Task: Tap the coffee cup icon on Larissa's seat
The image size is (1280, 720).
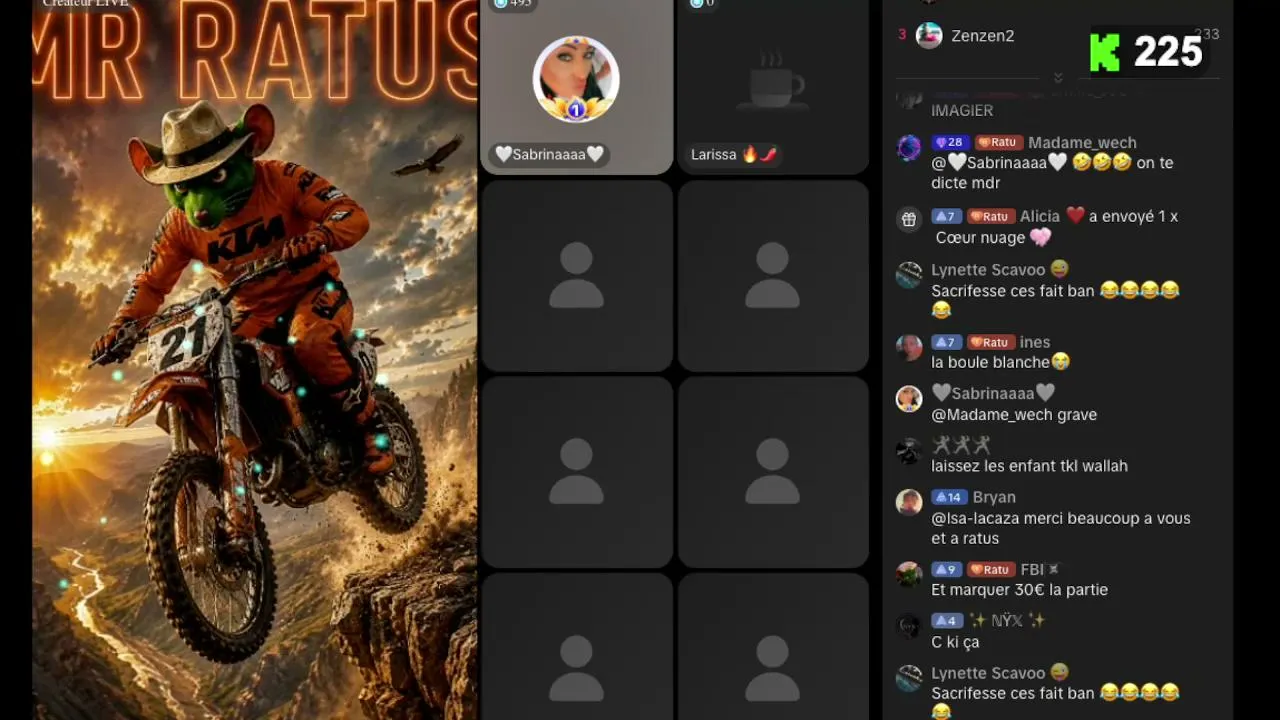Action: pyautogui.click(x=771, y=79)
